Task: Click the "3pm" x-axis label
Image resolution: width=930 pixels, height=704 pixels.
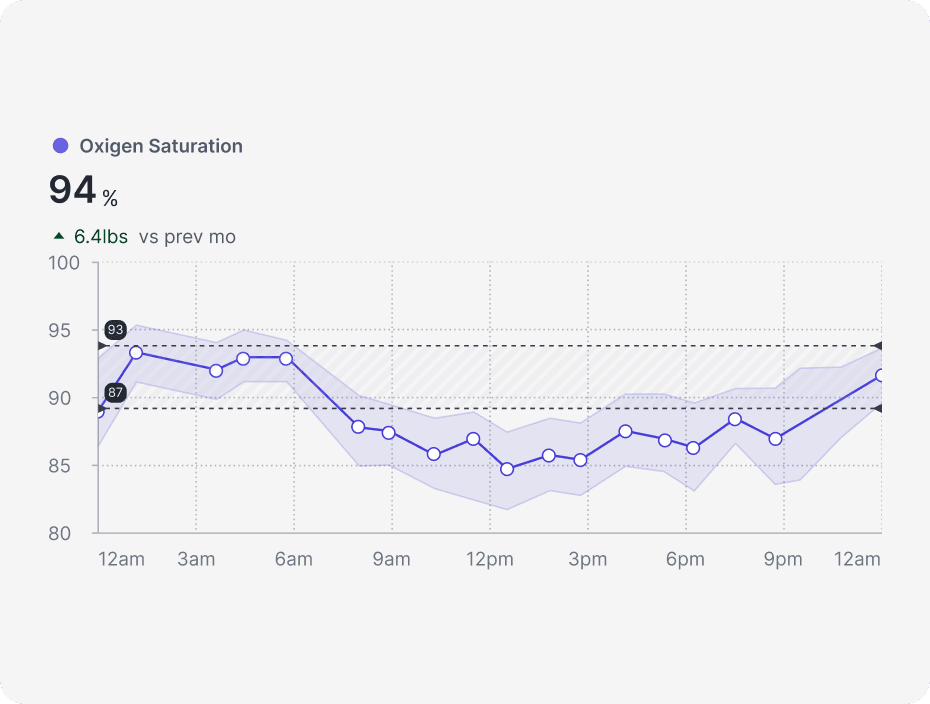Action: (588, 559)
